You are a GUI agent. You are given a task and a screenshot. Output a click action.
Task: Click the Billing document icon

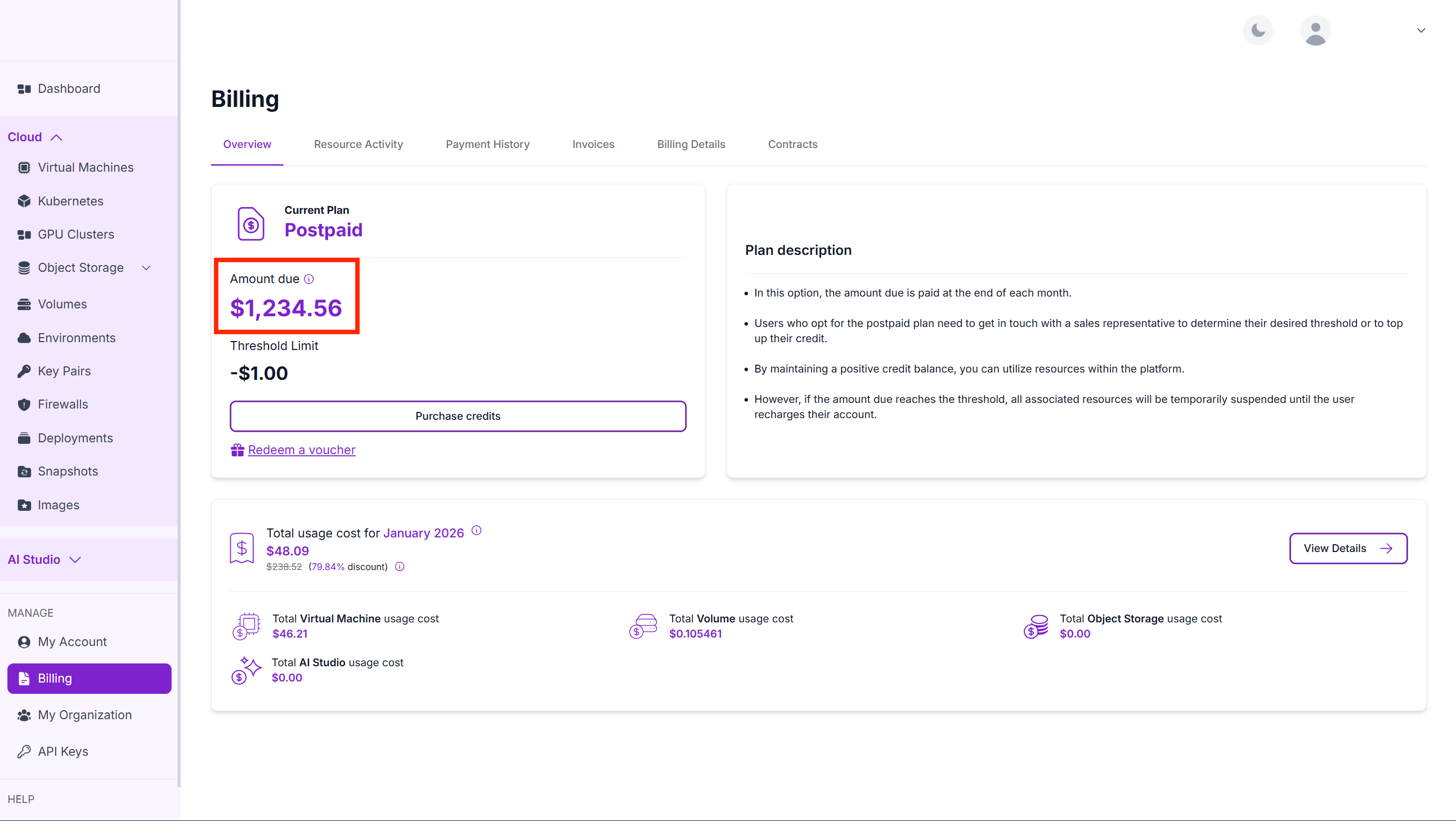(x=24, y=679)
